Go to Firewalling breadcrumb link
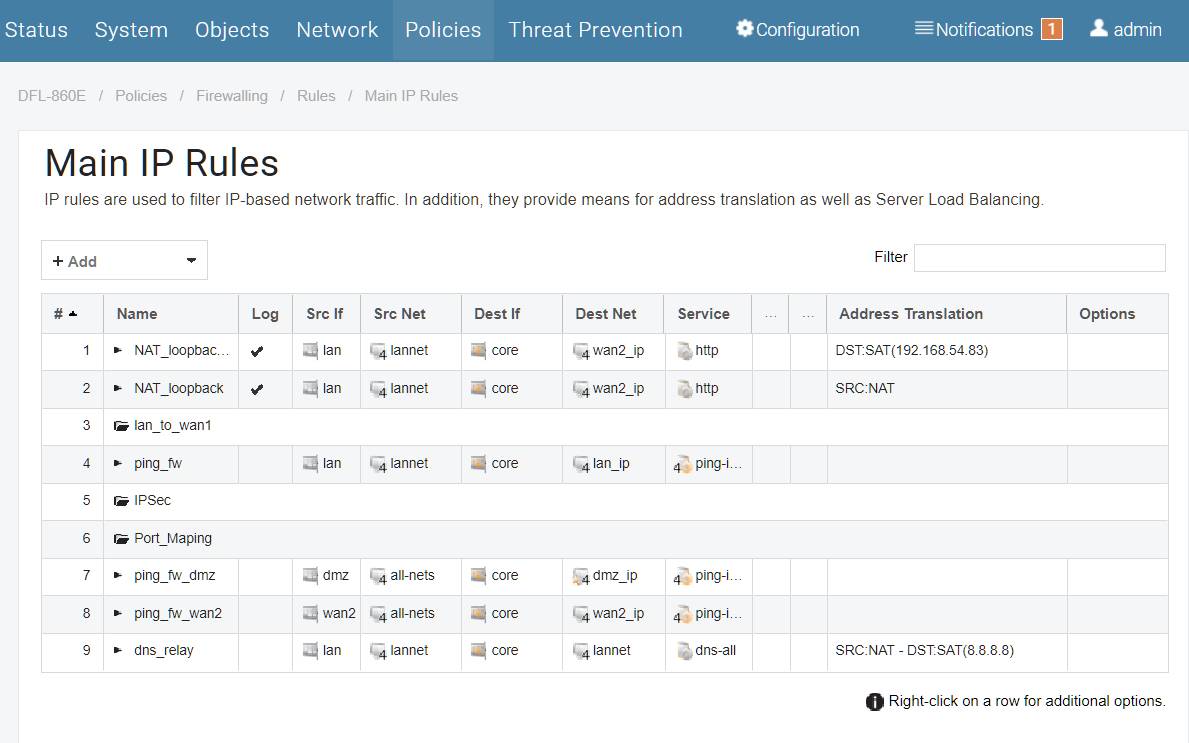1189x743 pixels. (231, 96)
